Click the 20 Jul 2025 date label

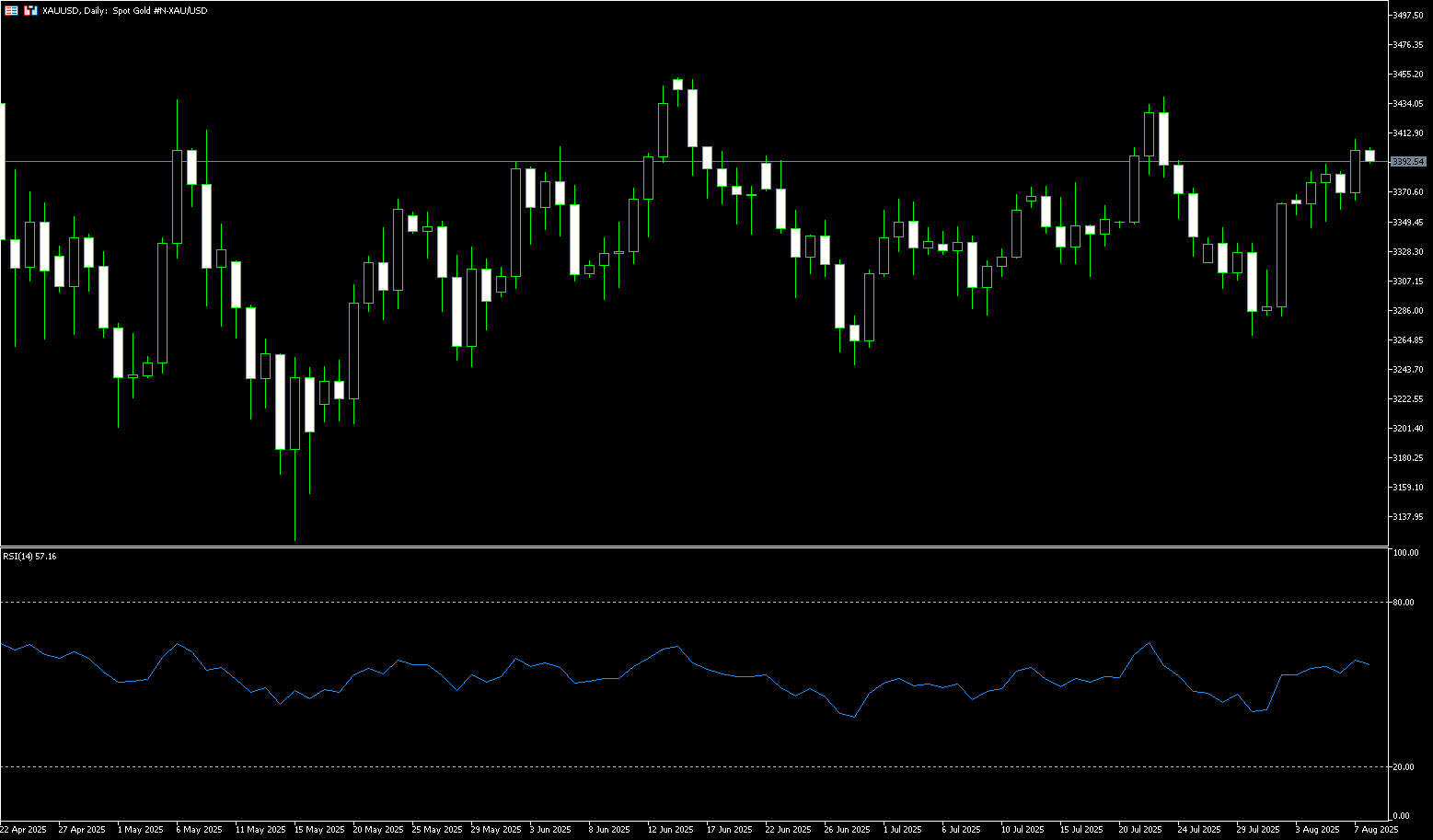click(x=1140, y=830)
